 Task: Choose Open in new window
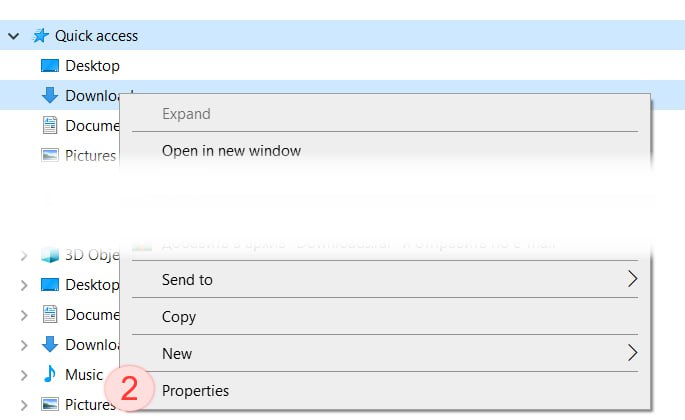(x=231, y=151)
